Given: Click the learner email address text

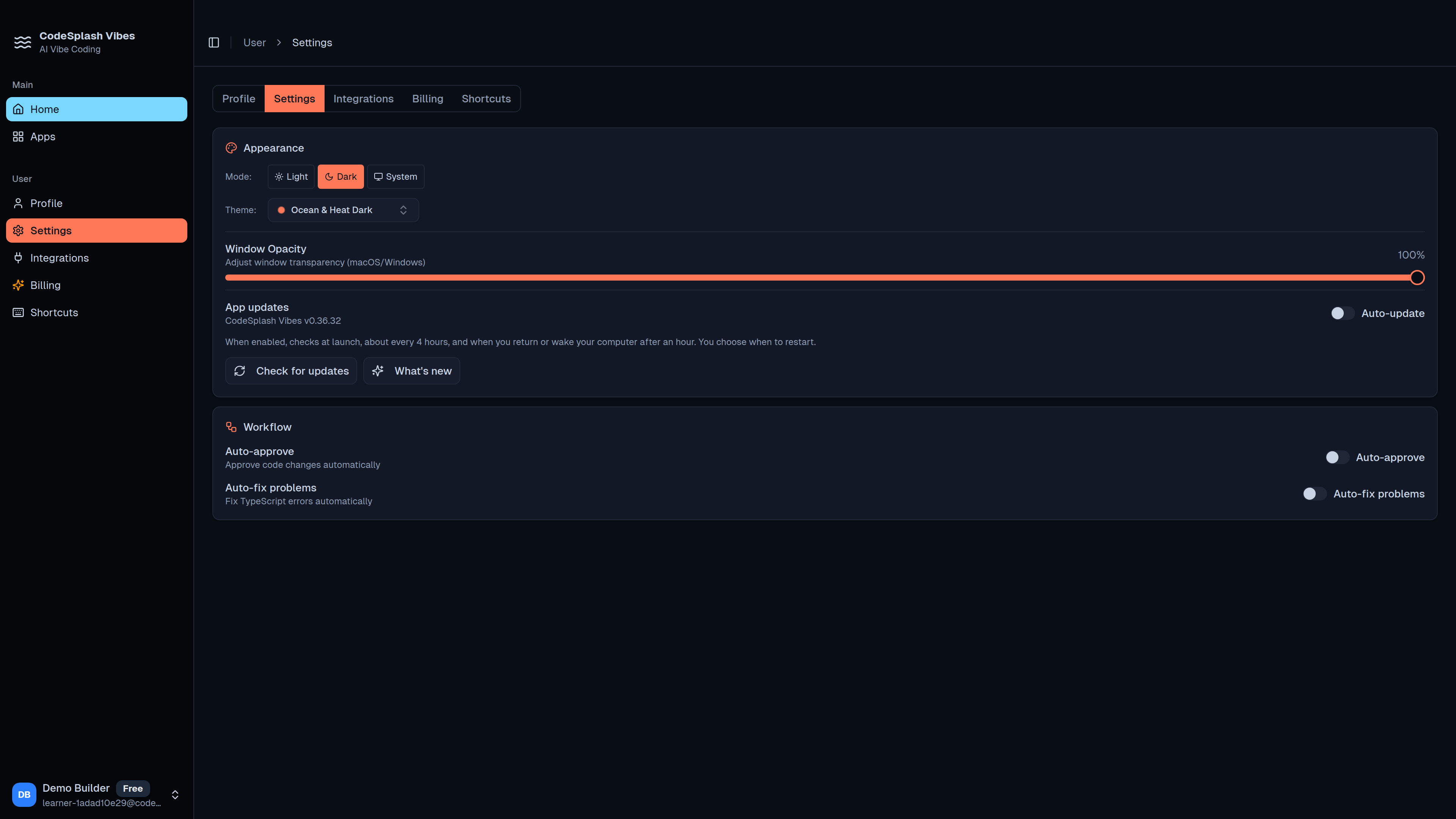Looking at the screenshot, I should (x=102, y=803).
